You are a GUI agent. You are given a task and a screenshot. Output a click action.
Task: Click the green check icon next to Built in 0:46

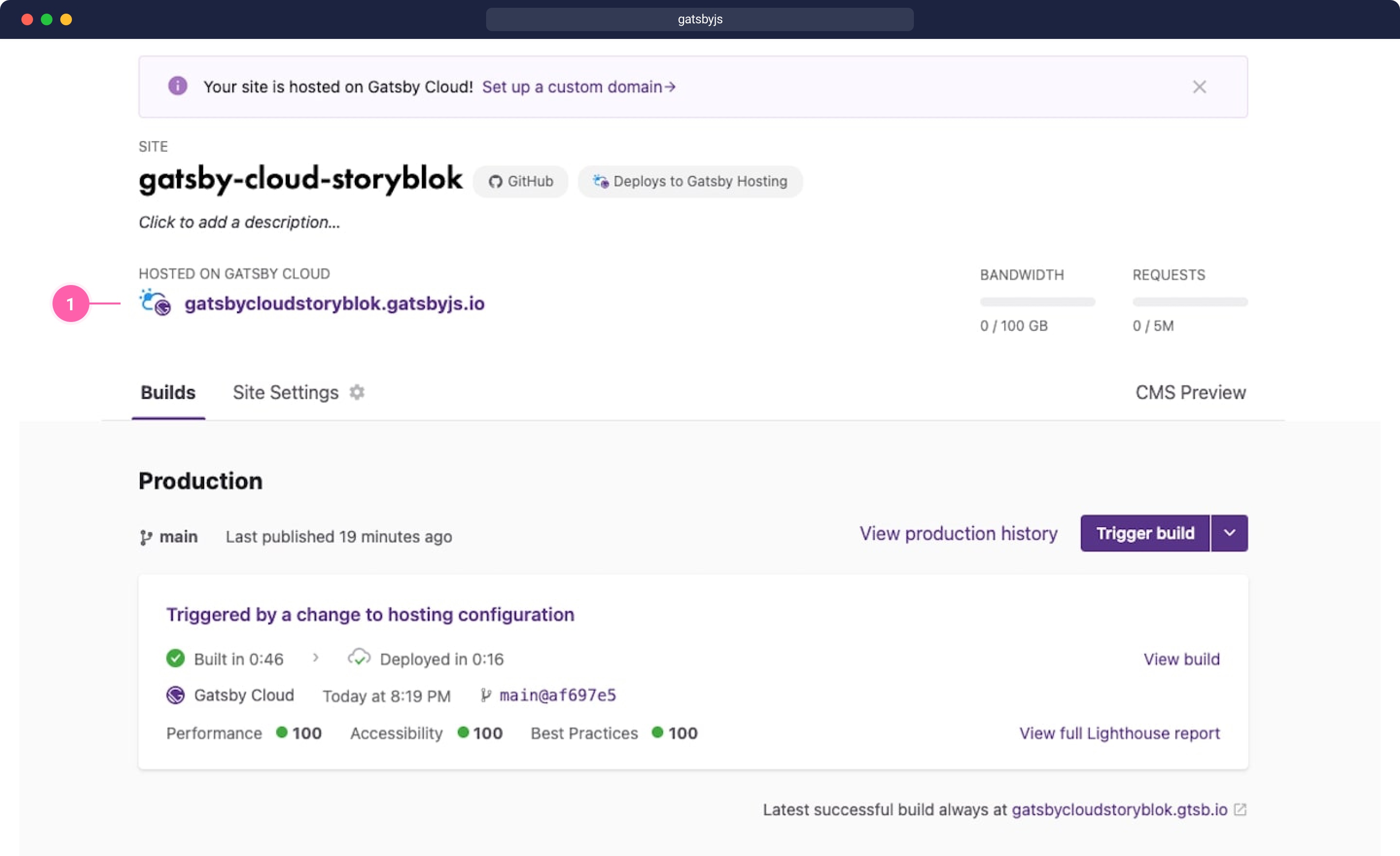pos(175,658)
